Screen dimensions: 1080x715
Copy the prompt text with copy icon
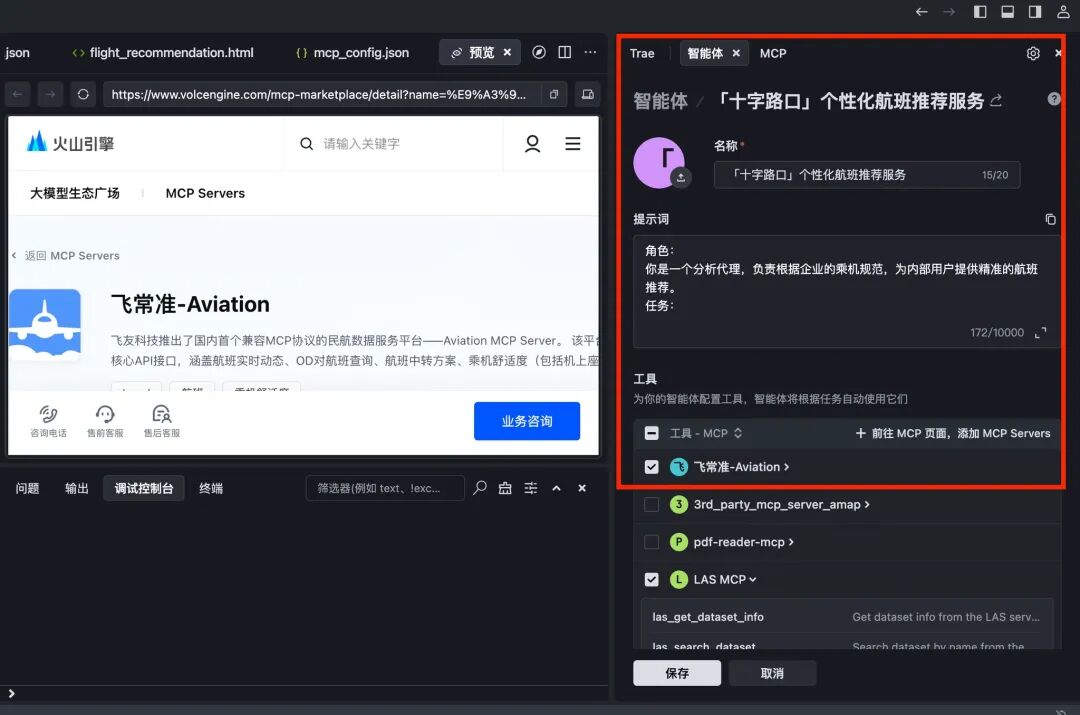point(1050,219)
